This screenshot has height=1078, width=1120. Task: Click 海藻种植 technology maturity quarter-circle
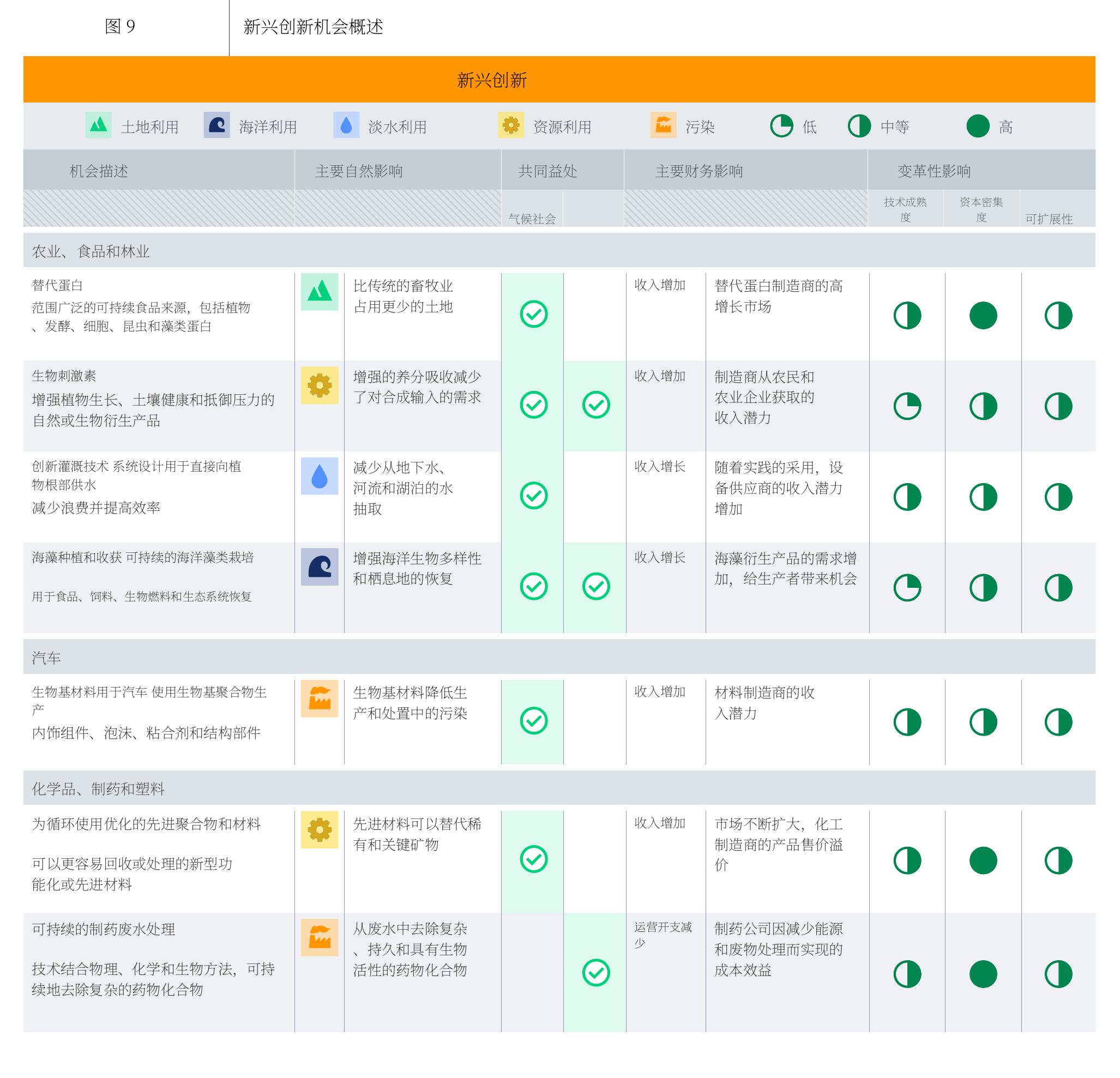click(907, 588)
